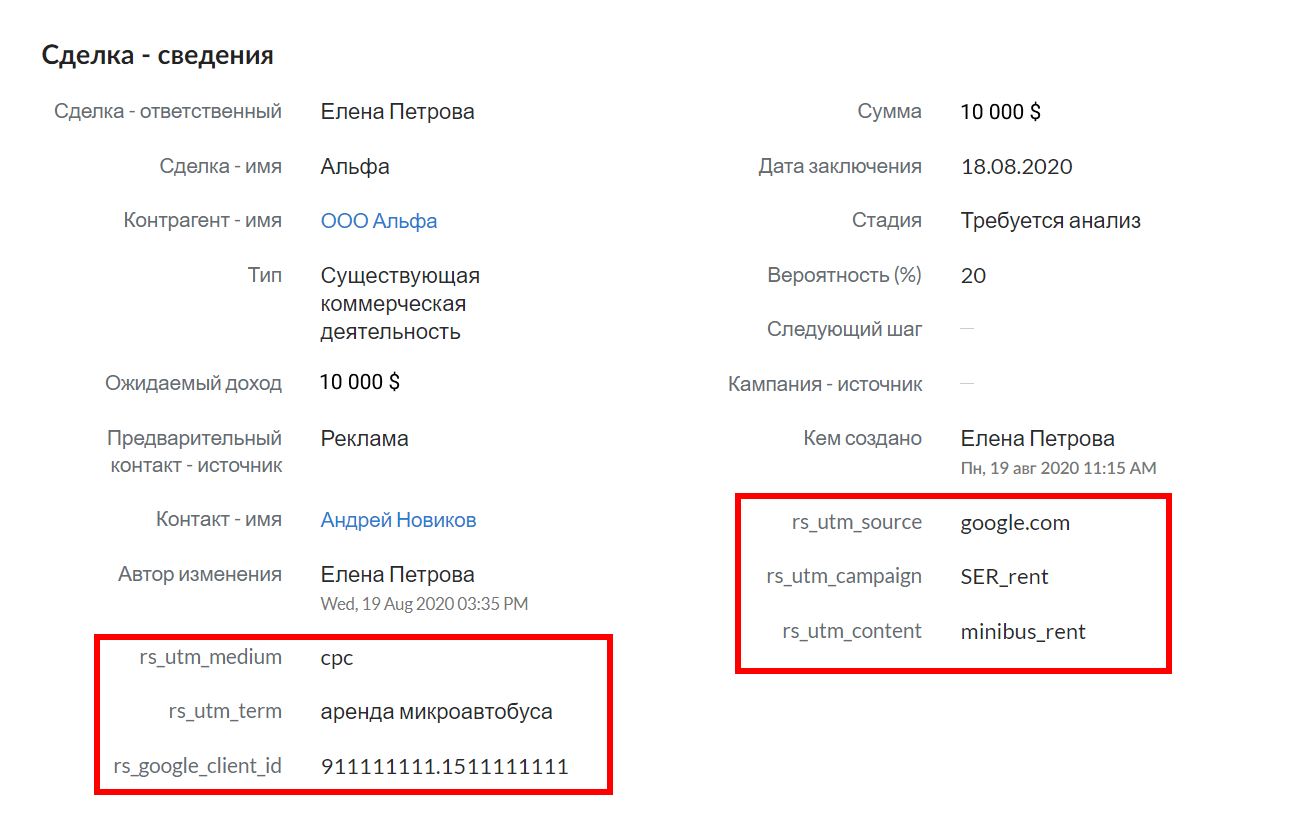Click the Контакт - имя label
This screenshot has height=827, width=1289.
click(219, 519)
